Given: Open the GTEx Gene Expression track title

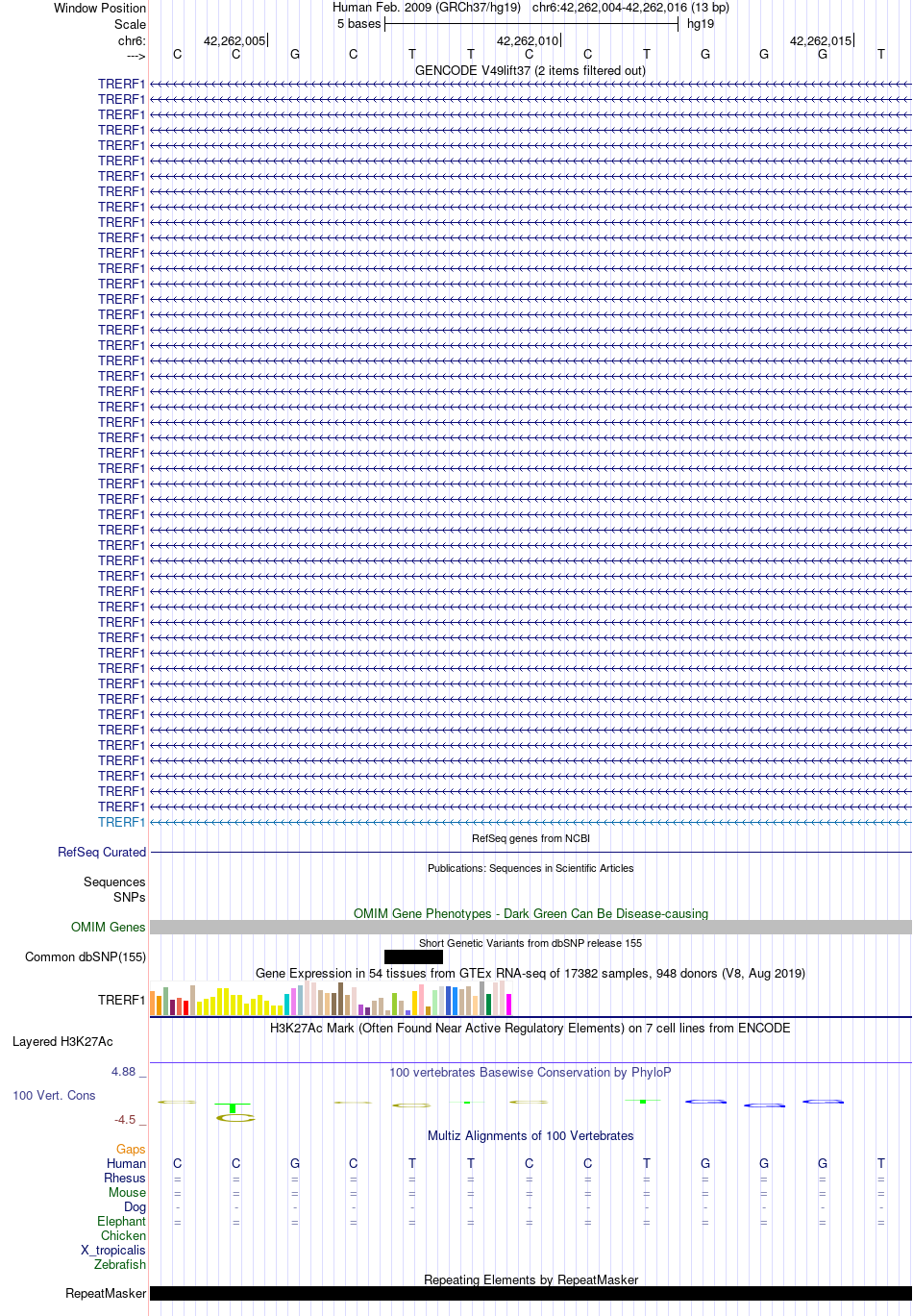Looking at the screenshot, I should click(531, 973).
